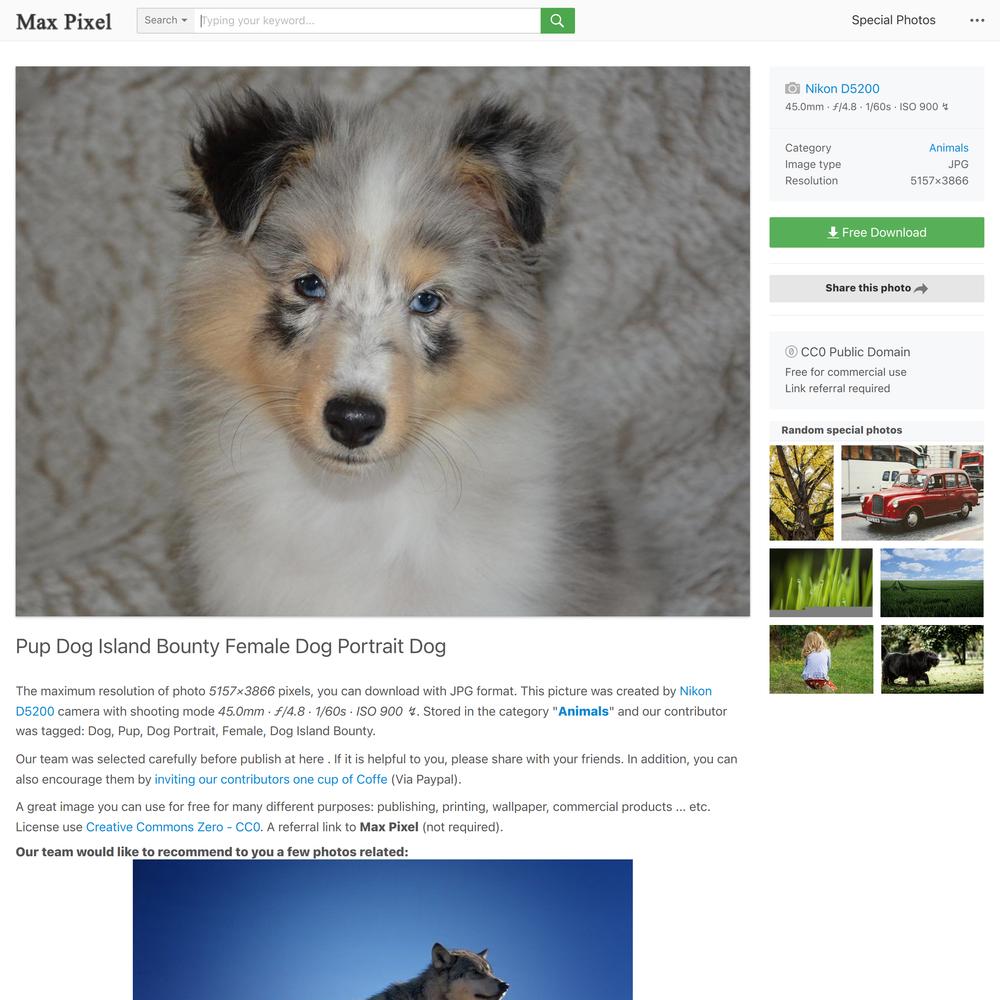Open the Animals category link in sidebar
Viewport: 1000px width, 1000px height.
pyautogui.click(x=948, y=148)
